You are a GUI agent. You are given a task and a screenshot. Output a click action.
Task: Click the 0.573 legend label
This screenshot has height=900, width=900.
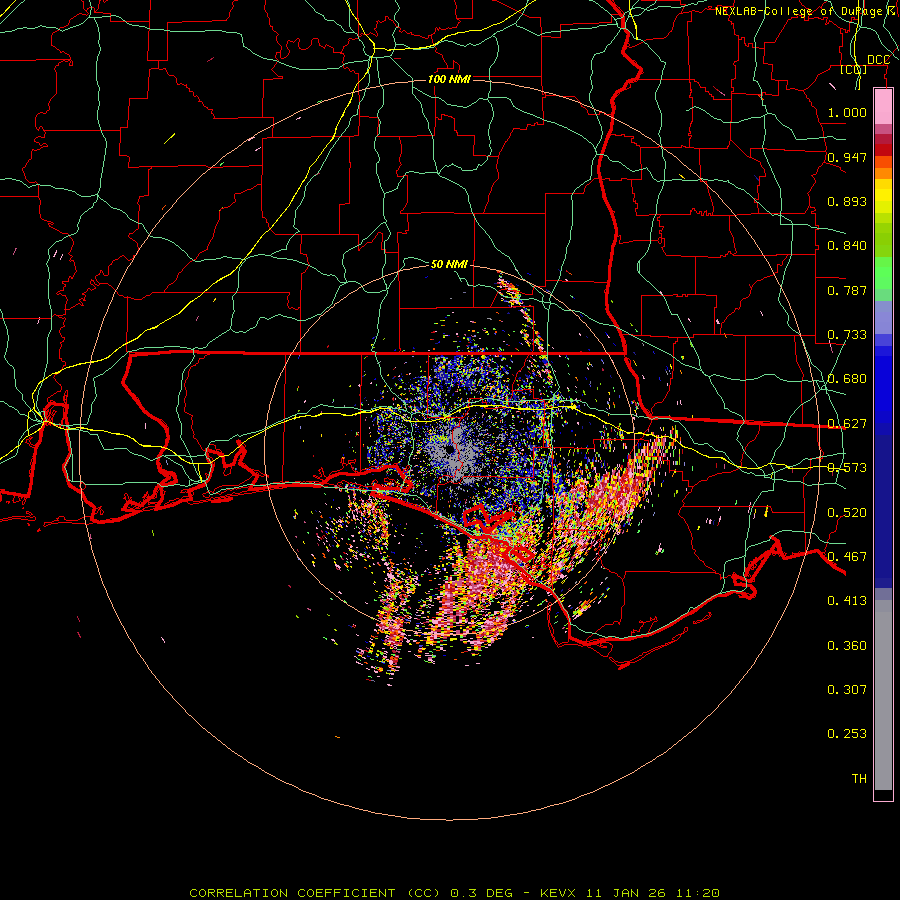pyautogui.click(x=847, y=468)
